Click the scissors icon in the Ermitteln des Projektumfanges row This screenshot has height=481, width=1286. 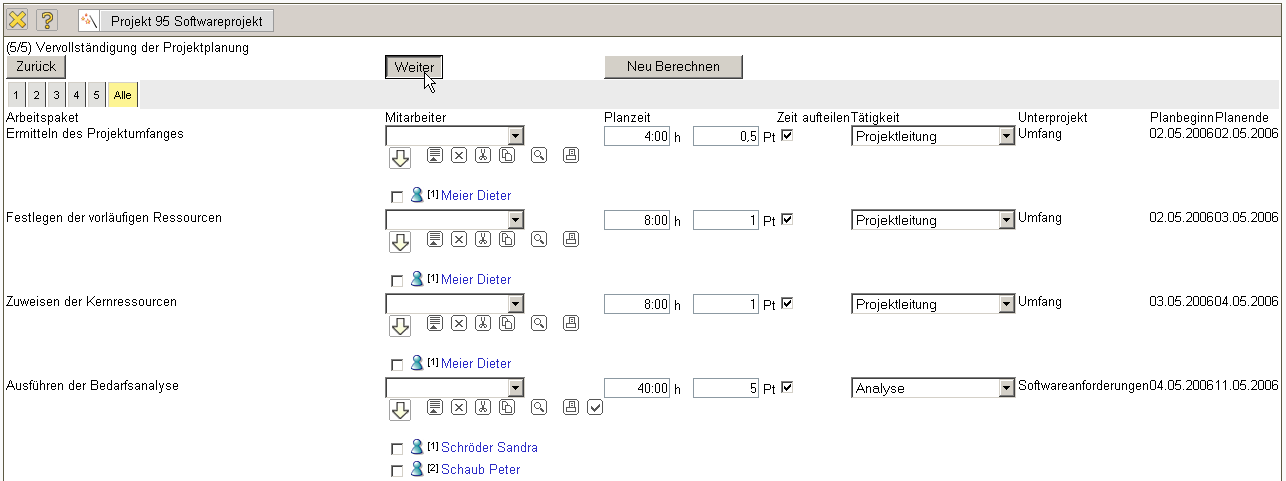point(483,155)
